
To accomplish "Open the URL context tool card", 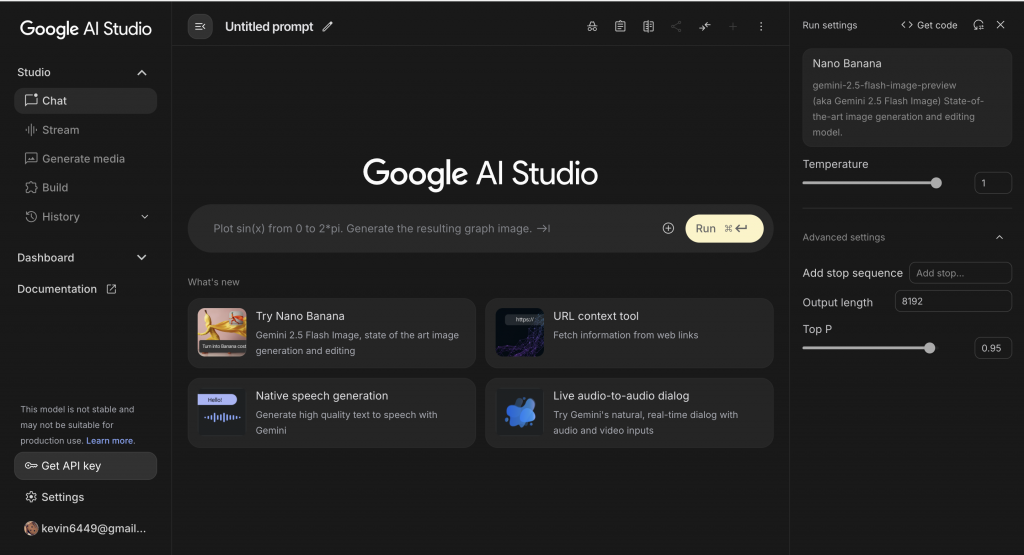I will tap(629, 333).
